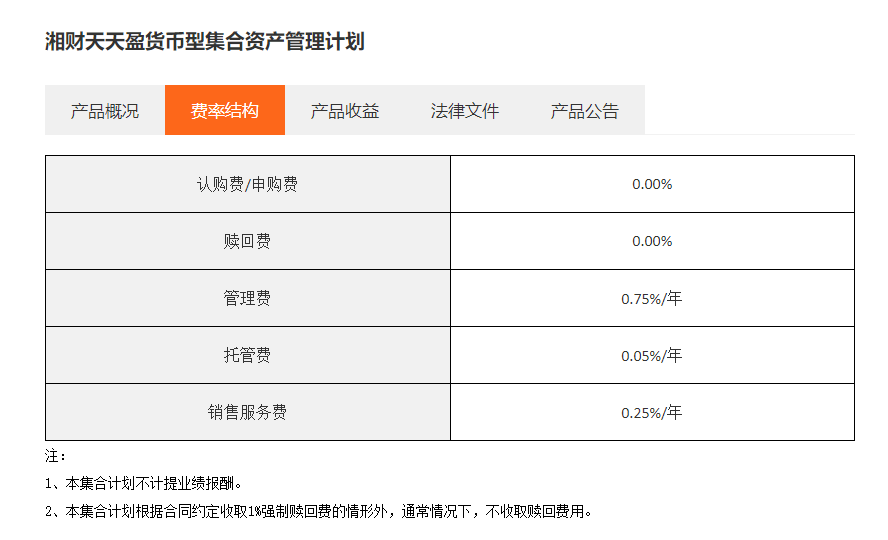Click the 认购费/申购费 row label
888x540 pixels.
[x=247, y=184]
